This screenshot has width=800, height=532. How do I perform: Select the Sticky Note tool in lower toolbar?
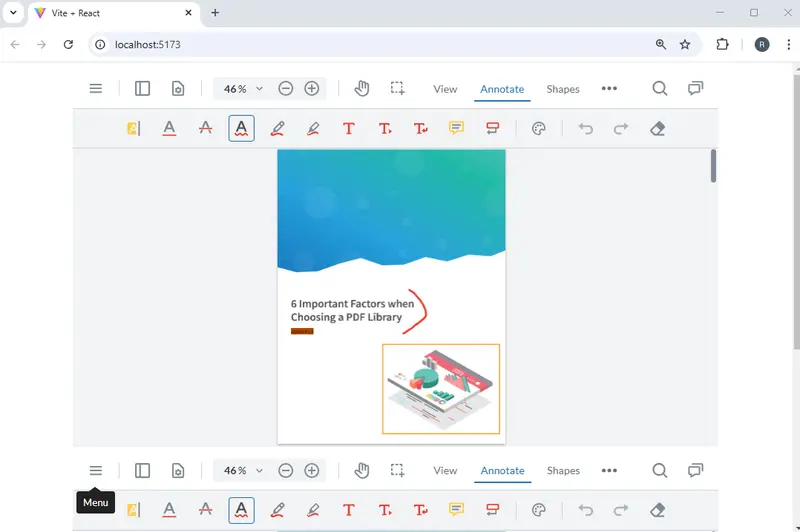pyautogui.click(x=457, y=510)
